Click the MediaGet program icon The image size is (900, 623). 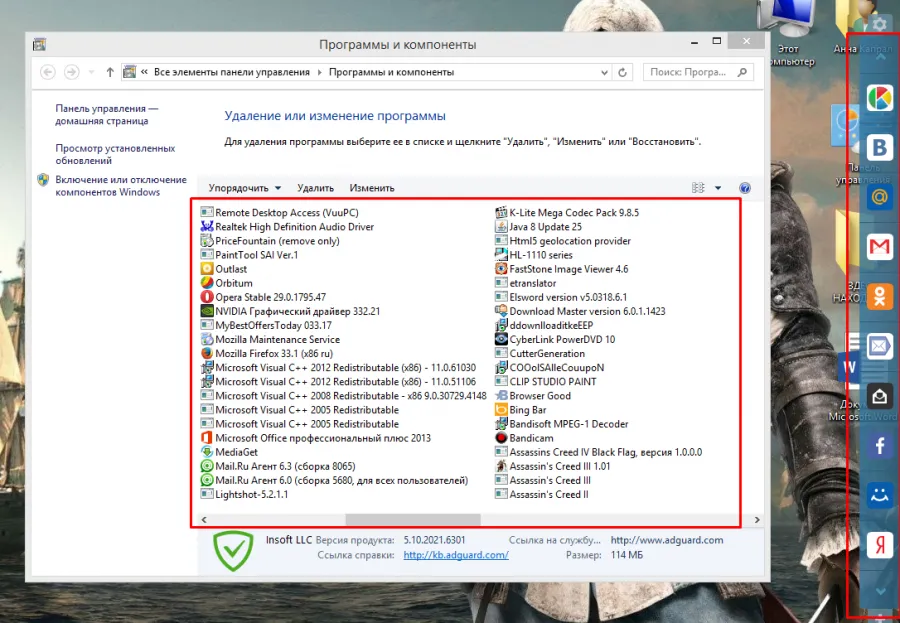coord(207,452)
